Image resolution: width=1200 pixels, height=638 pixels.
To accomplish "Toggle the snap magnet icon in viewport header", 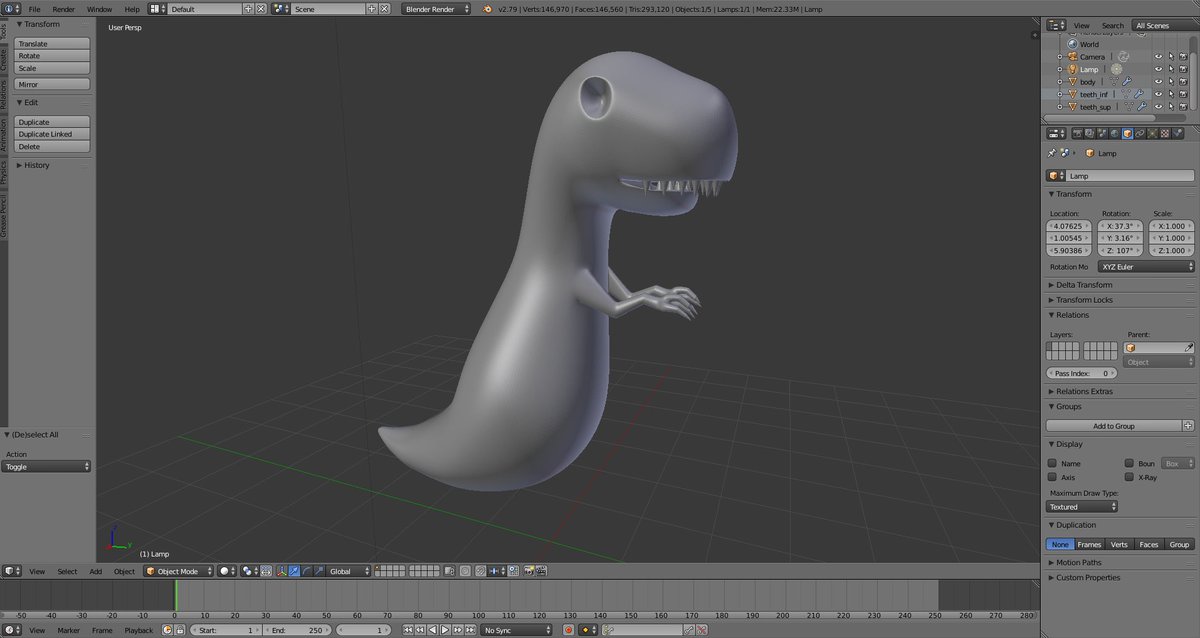I will coord(480,571).
